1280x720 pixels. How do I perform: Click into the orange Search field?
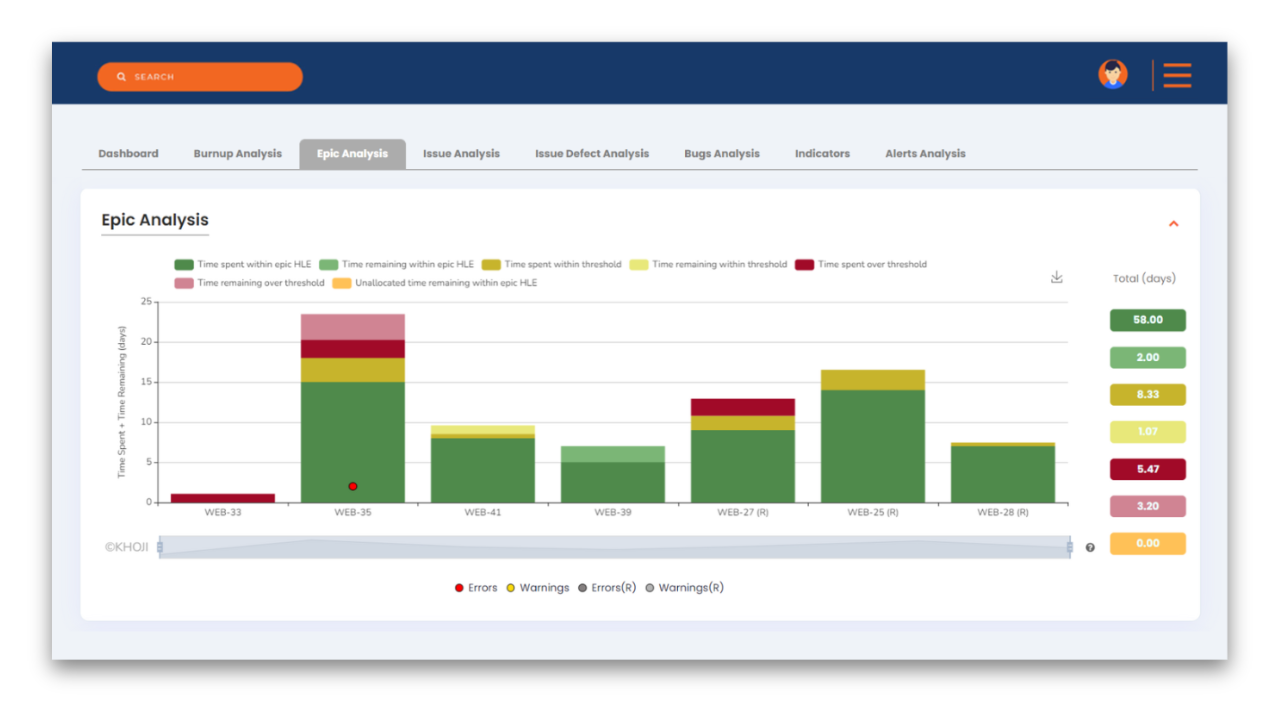(x=210, y=77)
